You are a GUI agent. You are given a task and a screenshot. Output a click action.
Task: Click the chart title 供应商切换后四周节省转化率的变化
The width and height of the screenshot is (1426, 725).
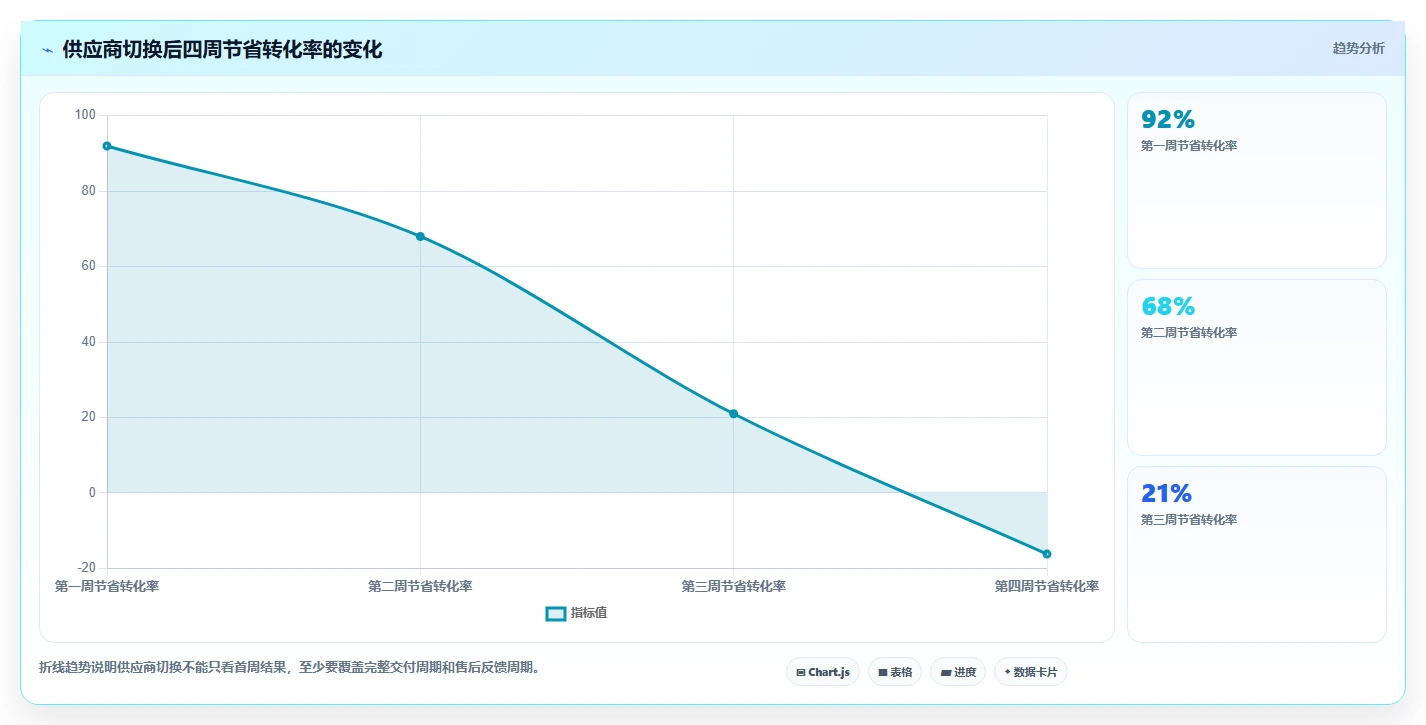click(x=222, y=50)
